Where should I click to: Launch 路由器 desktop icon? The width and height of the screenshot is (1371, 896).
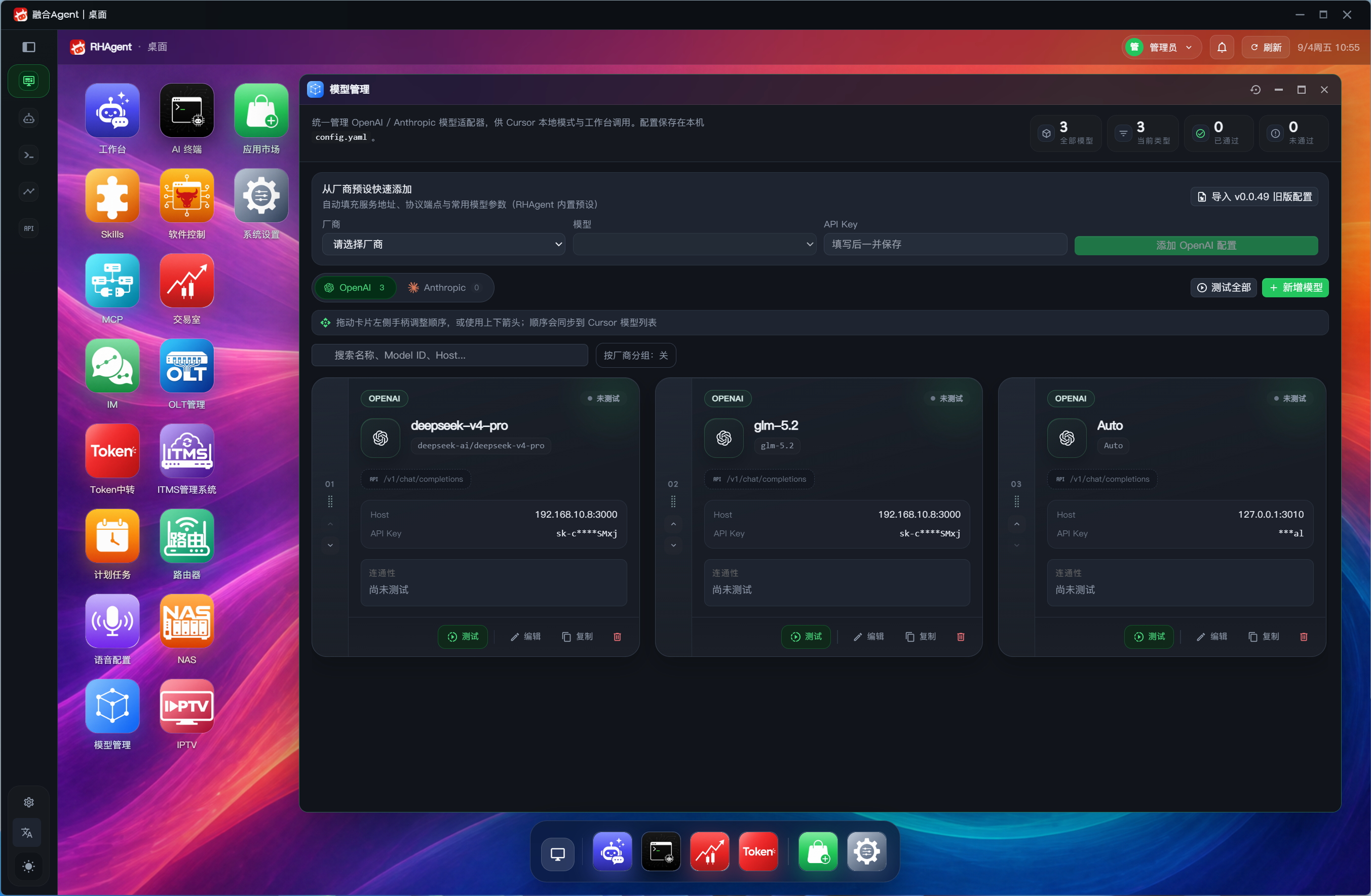(186, 536)
